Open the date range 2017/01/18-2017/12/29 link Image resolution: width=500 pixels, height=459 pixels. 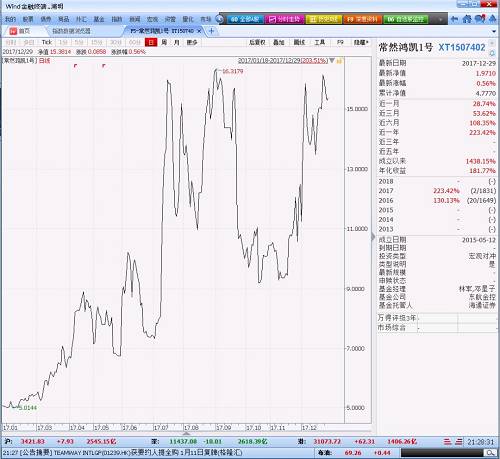[283, 61]
